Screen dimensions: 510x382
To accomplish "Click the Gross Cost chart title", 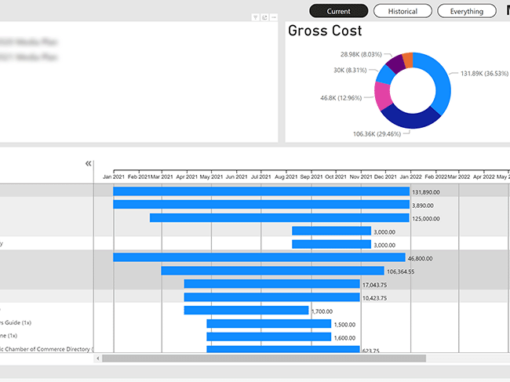I will pyautogui.click(x=325, y=31).
